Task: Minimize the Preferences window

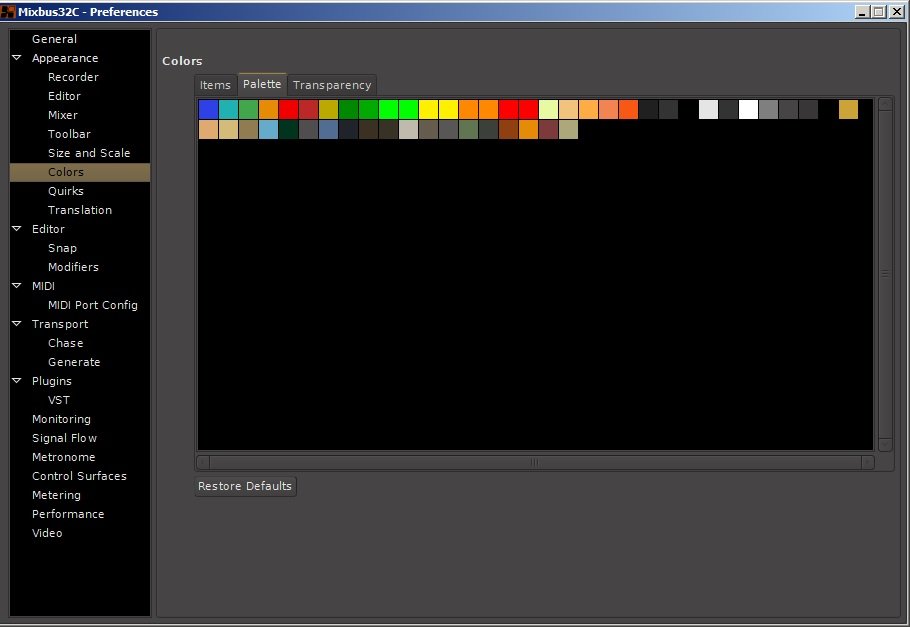Action: coord(862,12)
